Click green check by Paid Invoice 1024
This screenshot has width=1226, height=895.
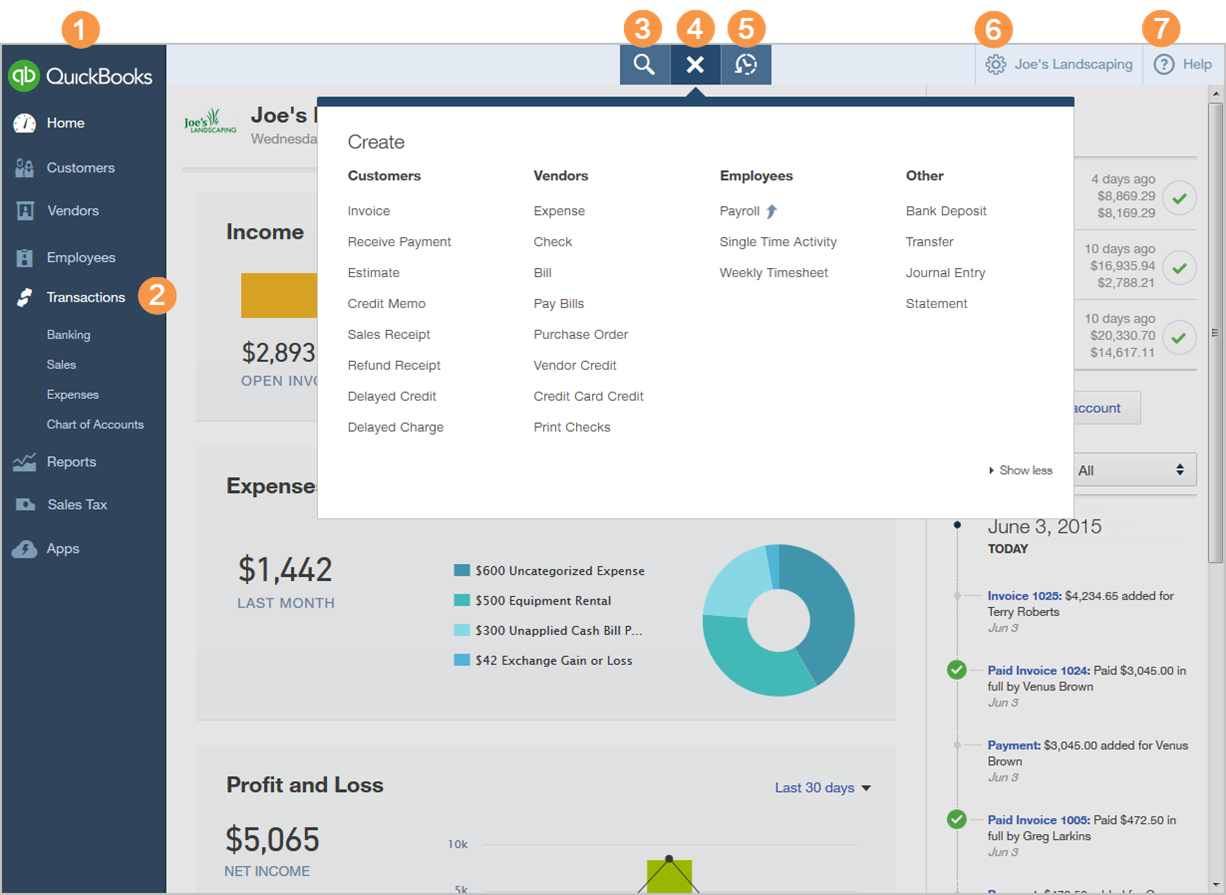click(957, 670)
